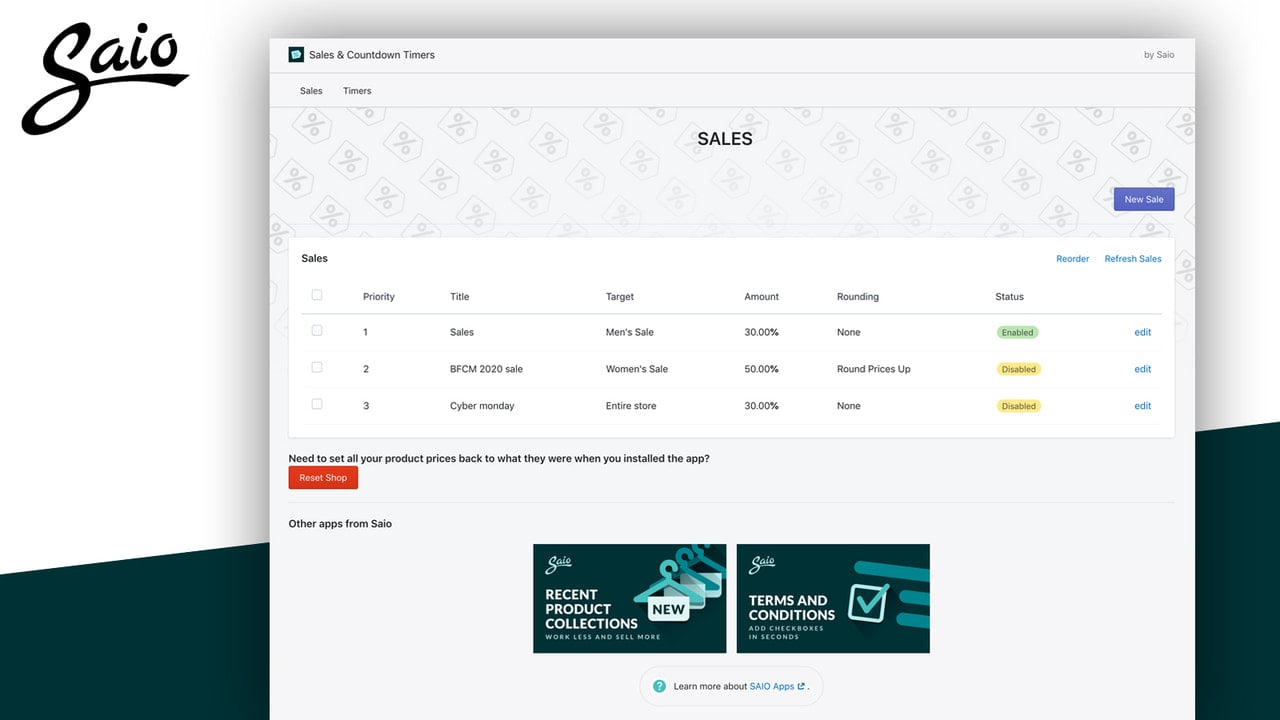This screenshot has height=720, width=1280.
Task: Open the Sales tab
Action: click(311, 91)
